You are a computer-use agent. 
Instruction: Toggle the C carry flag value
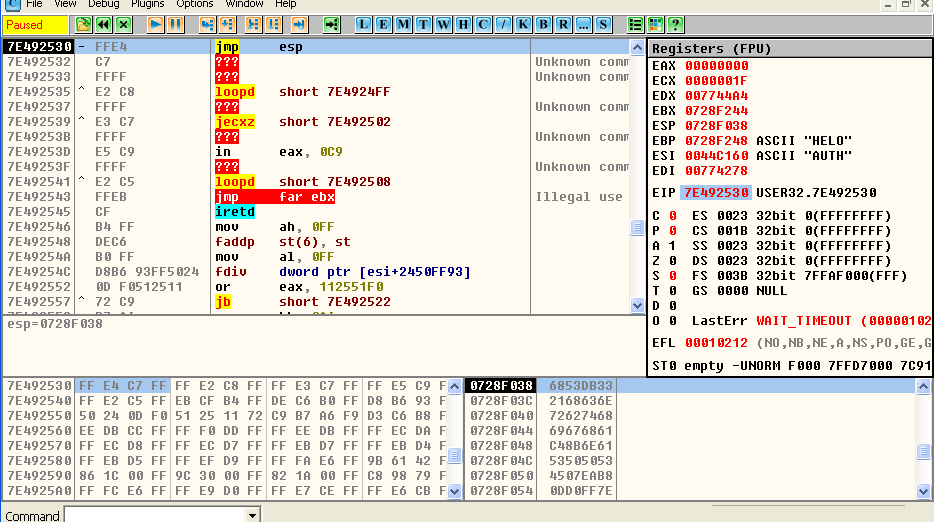click(x=672, y=215)
